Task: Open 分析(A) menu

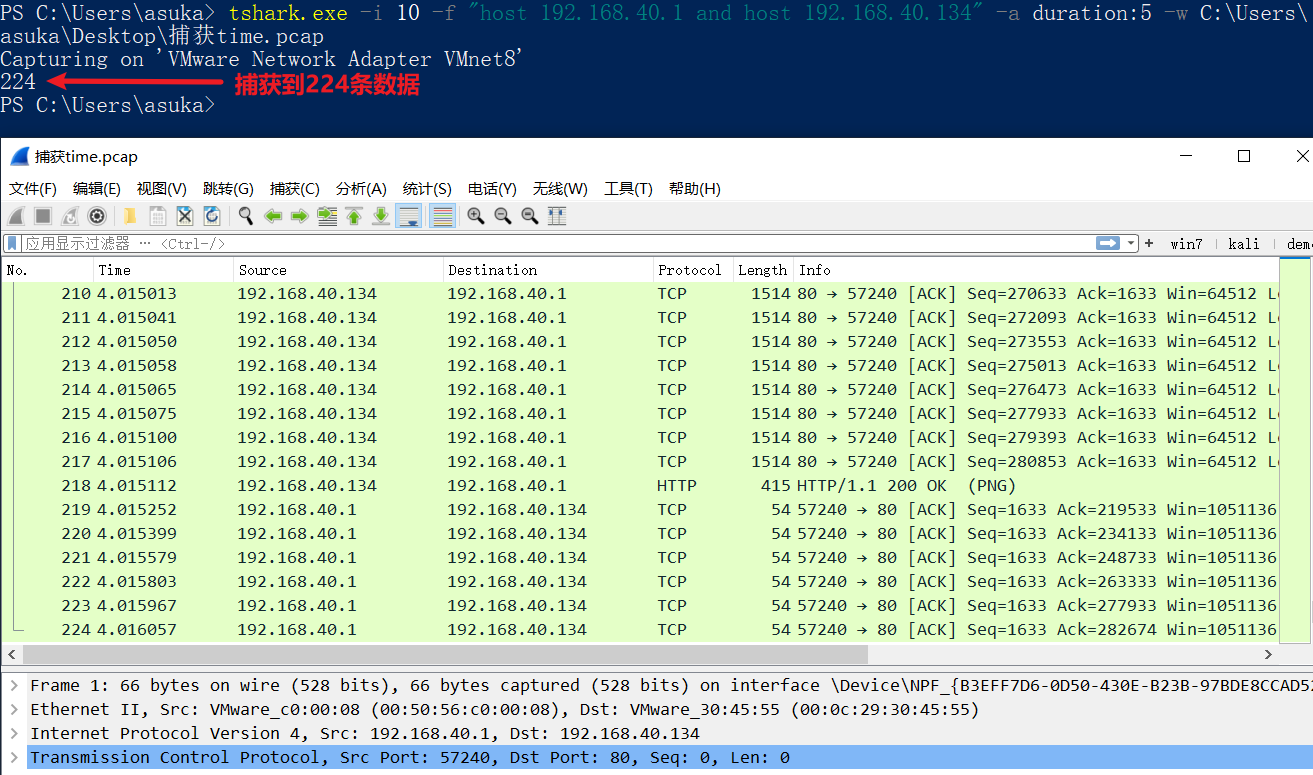Action: click(361, 189)
